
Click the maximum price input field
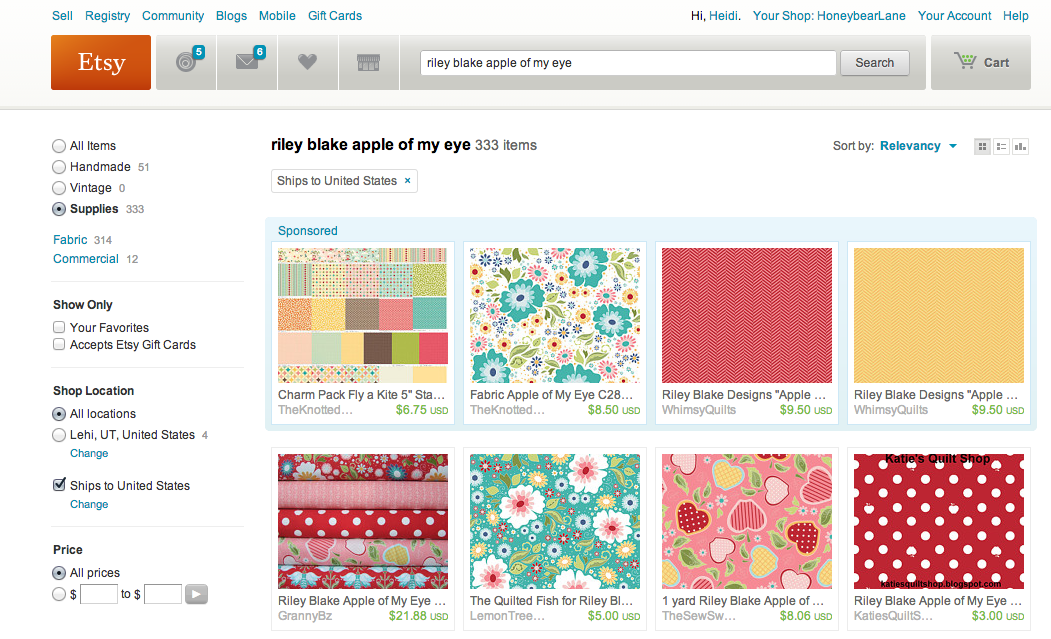[163, 594]
